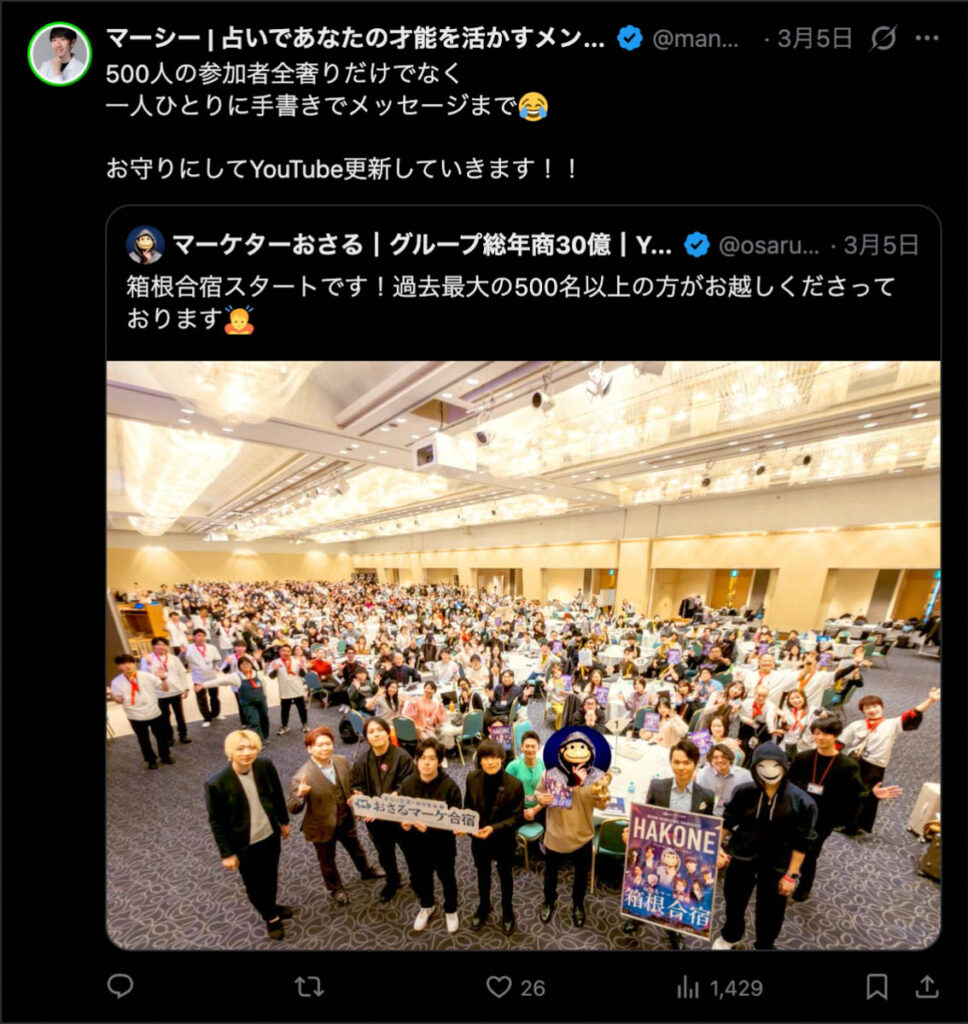Open the top post's 3月5日 timestamp
This screenshot has width=968, height=1024.
[815, 39]
